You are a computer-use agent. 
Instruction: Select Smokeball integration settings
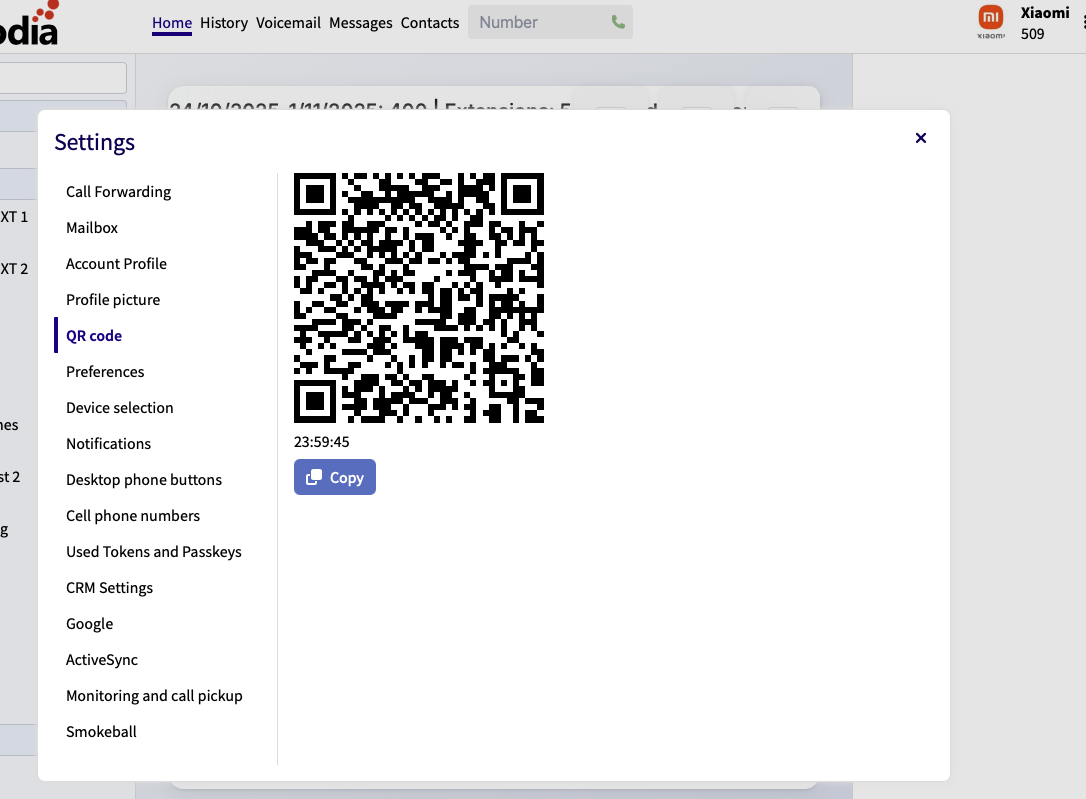(101, 731)
